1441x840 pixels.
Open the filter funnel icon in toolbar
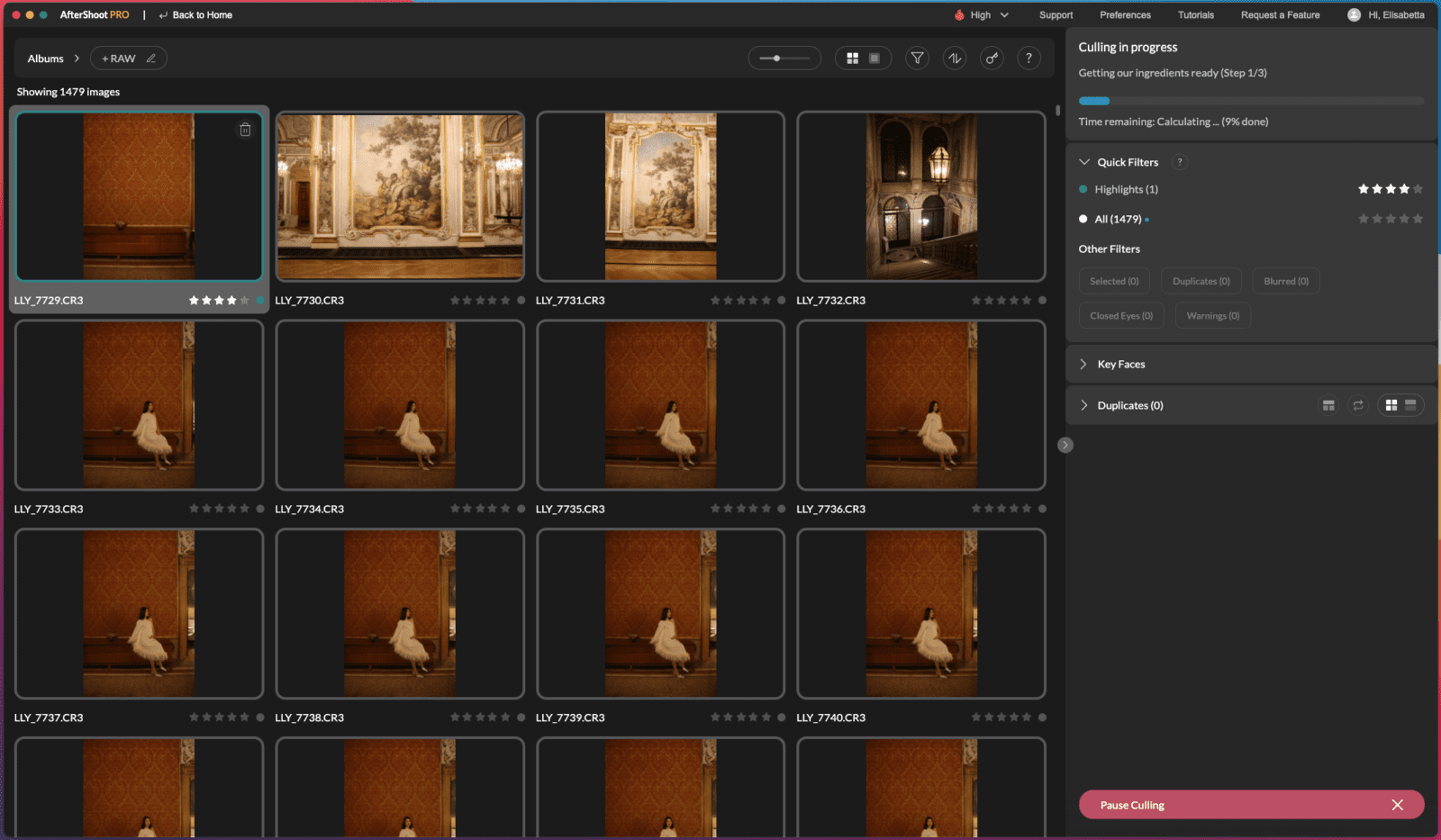pyautogui.click(x=917, y=58)
